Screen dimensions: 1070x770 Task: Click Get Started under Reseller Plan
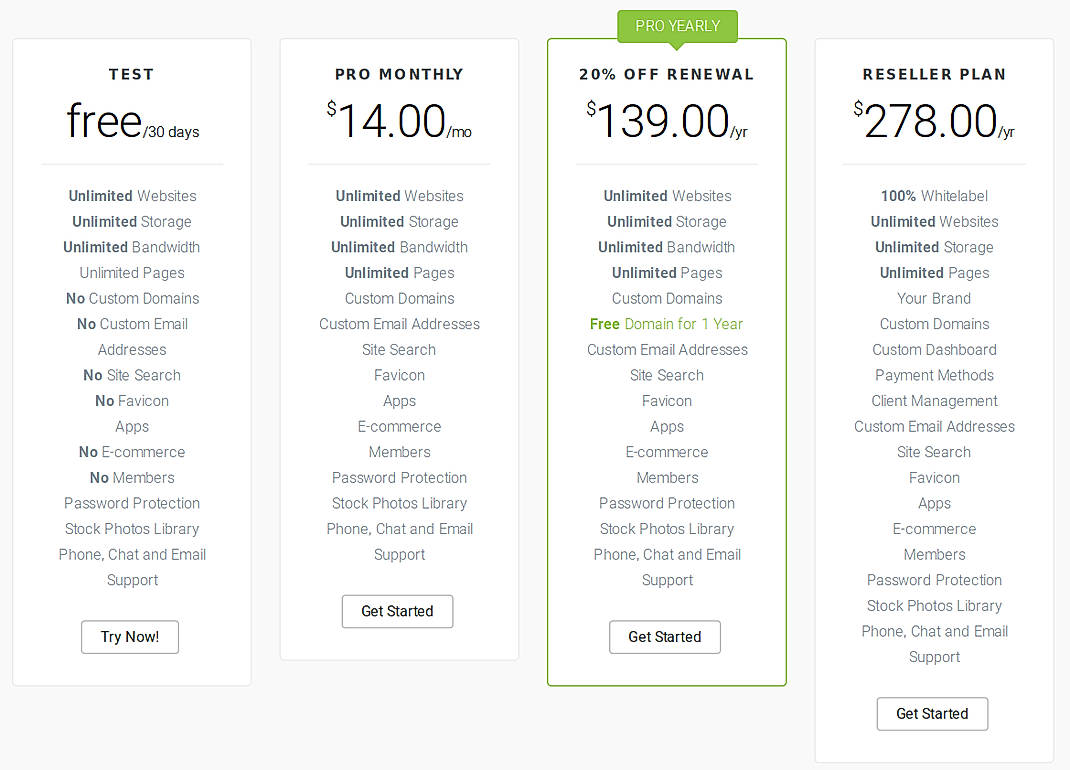click(x=932, y=714)
